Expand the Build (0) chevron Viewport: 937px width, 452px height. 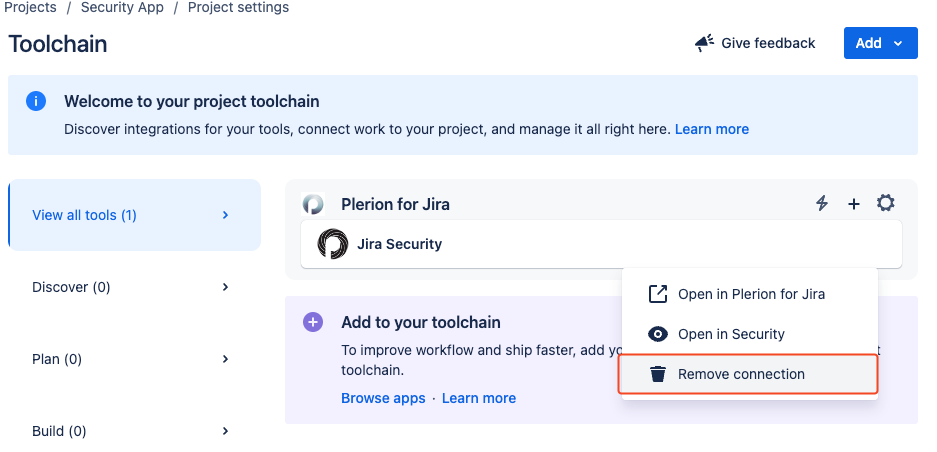(225, 430)
